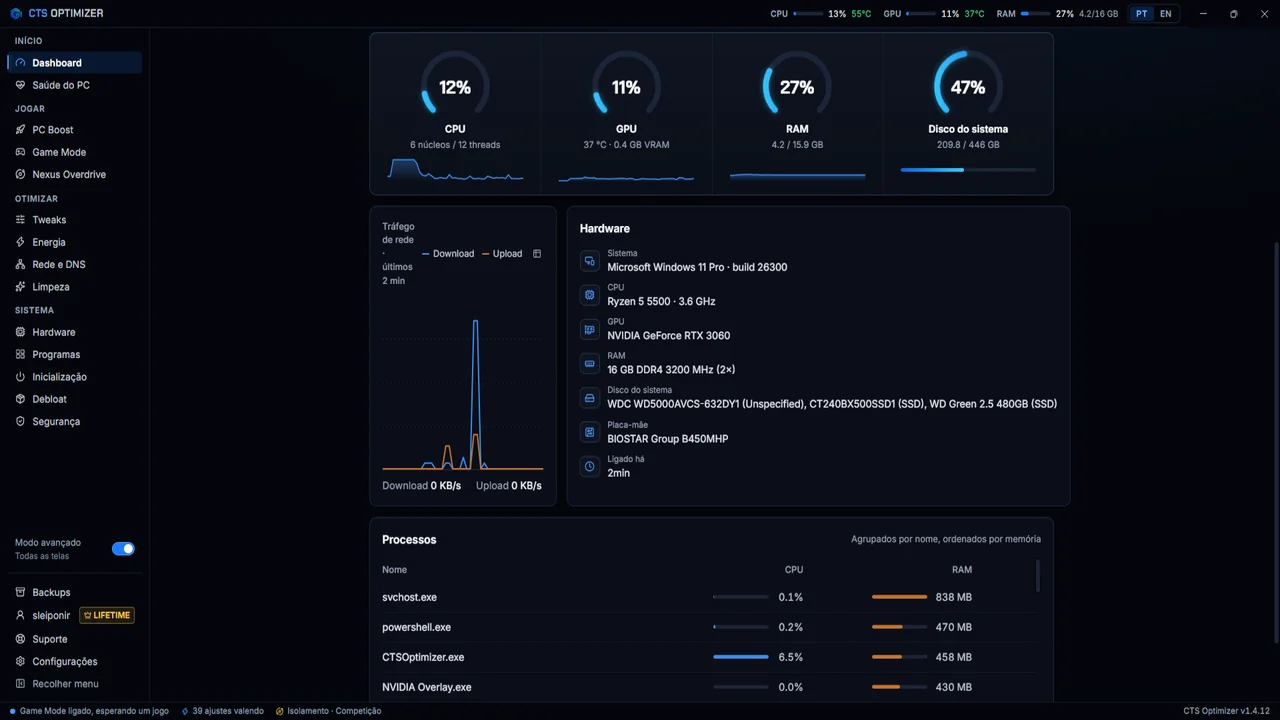Select the PT language option
Viewport: 1280px width, 720px height.
[1142, 14]
